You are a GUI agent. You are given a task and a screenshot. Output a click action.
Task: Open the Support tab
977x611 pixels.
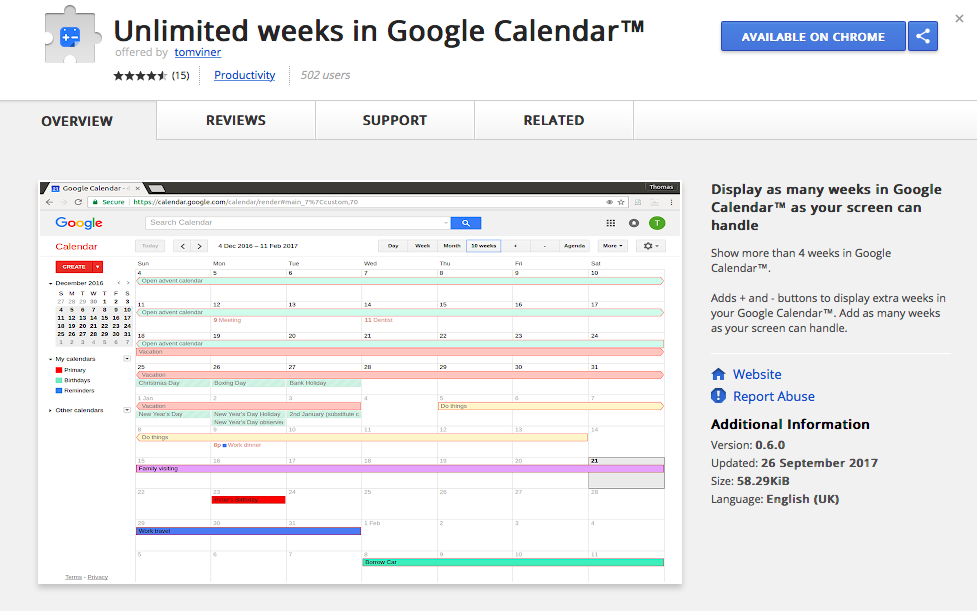[x=395, y=120]
